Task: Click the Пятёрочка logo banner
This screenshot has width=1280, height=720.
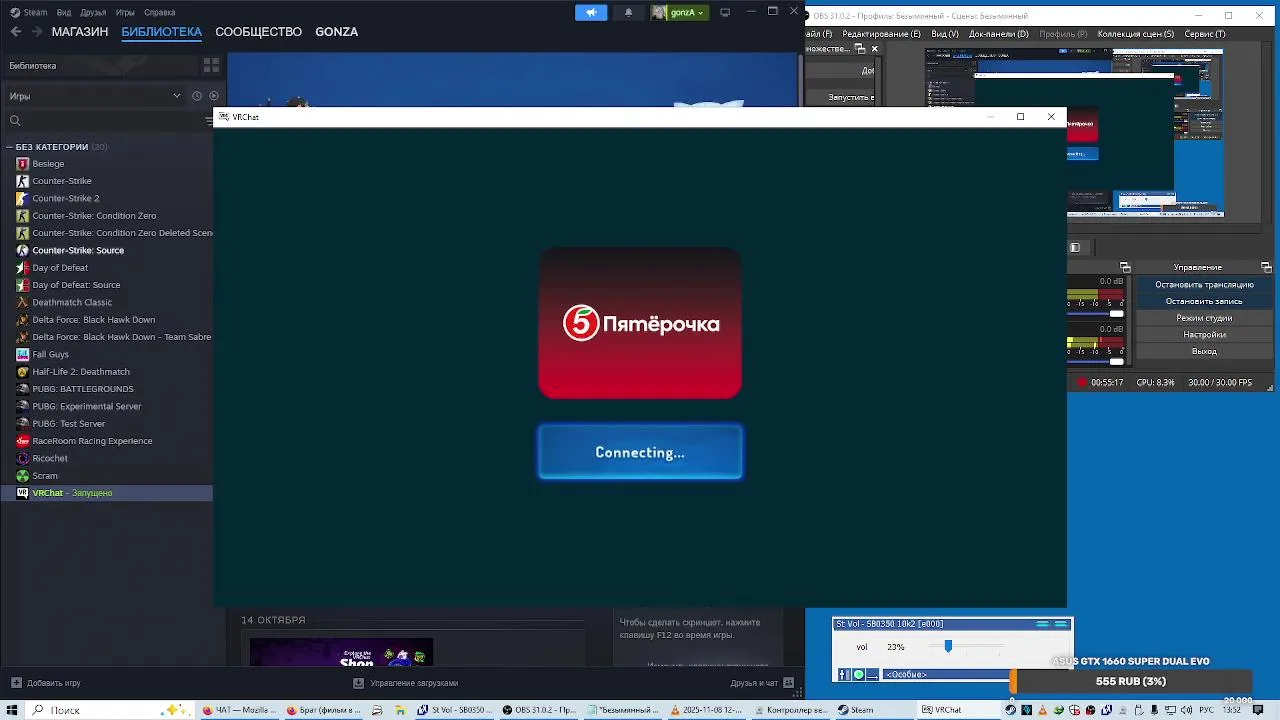Action: pos(640,323)
